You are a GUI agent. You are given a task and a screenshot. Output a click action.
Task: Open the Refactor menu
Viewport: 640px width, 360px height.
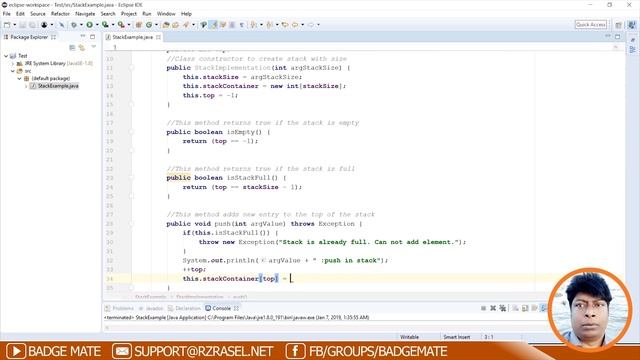[x=60, y=14]
